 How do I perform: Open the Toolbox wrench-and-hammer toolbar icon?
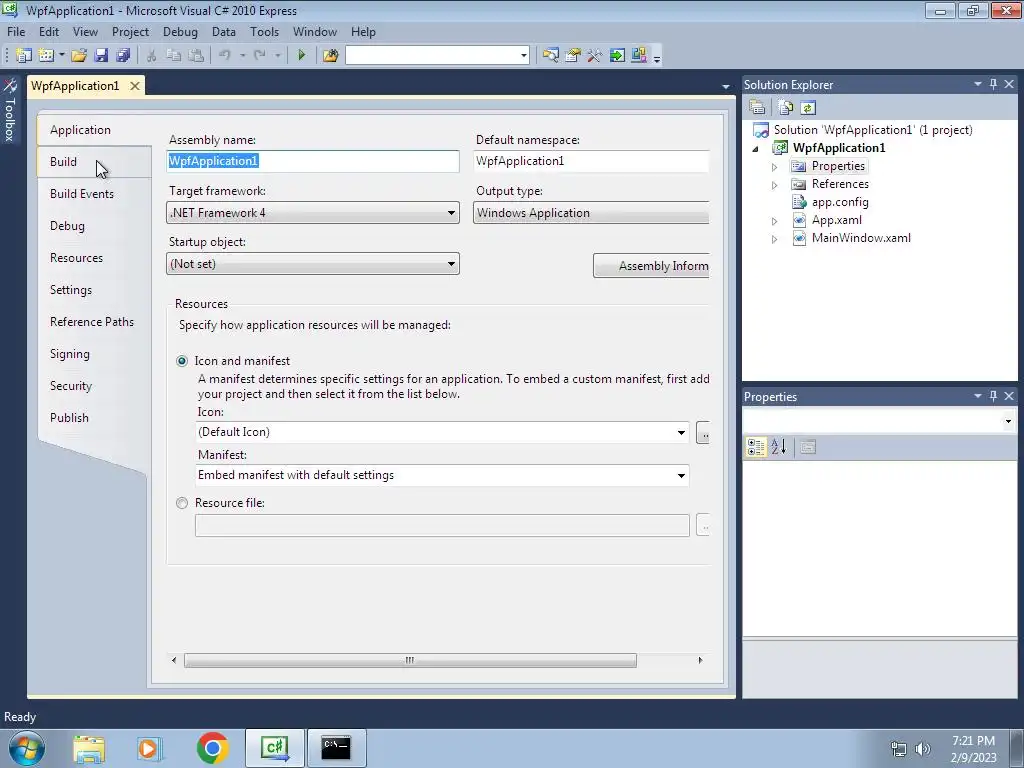(x=594, y=56)
